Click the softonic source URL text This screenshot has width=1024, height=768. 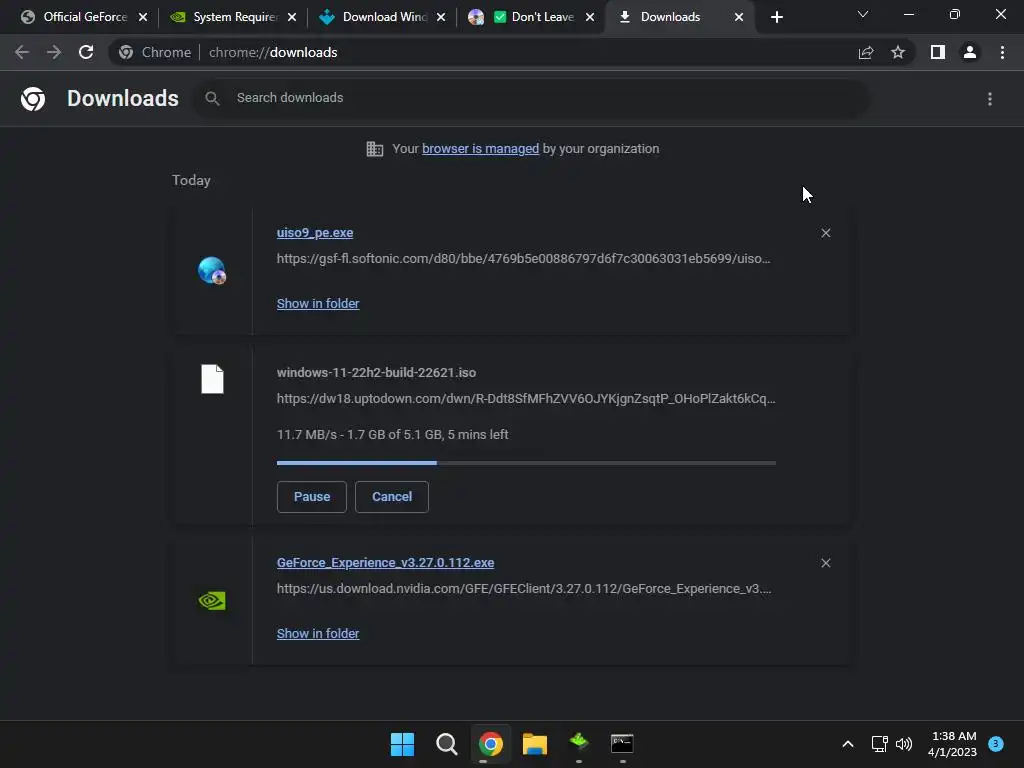524,259
